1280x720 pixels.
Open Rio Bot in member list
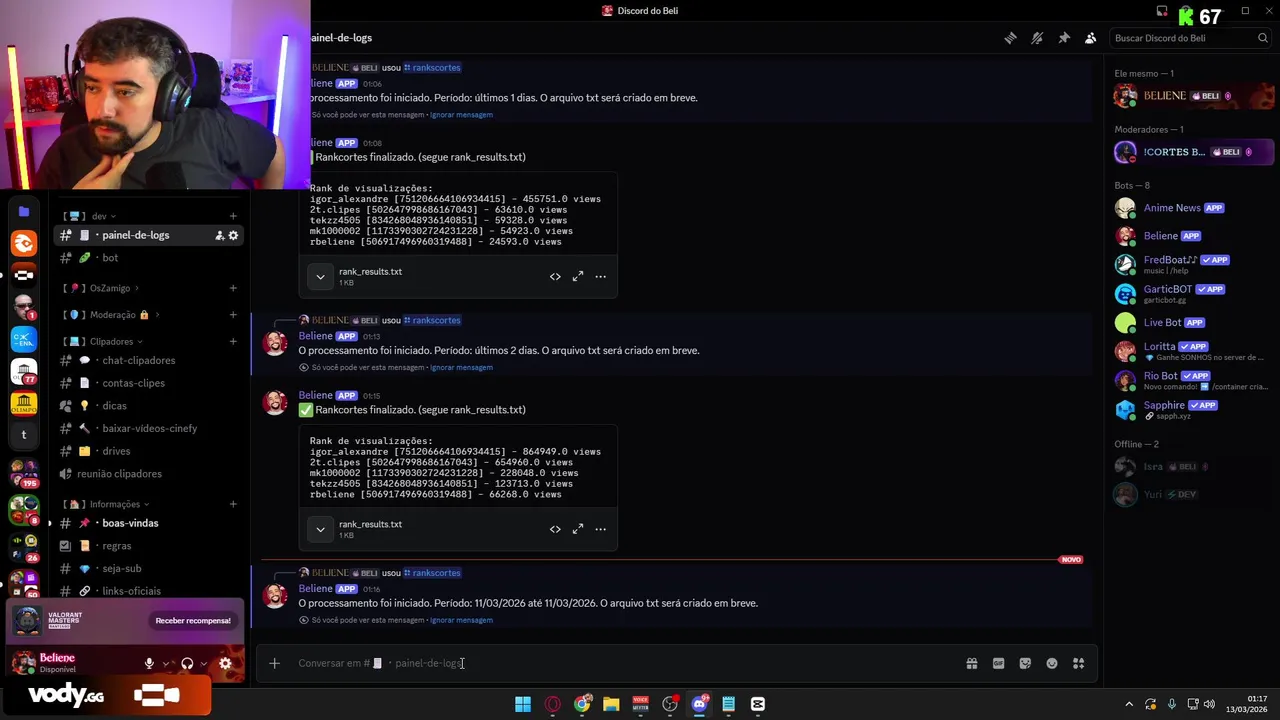pyautogui.click(x=1192, y=380)
